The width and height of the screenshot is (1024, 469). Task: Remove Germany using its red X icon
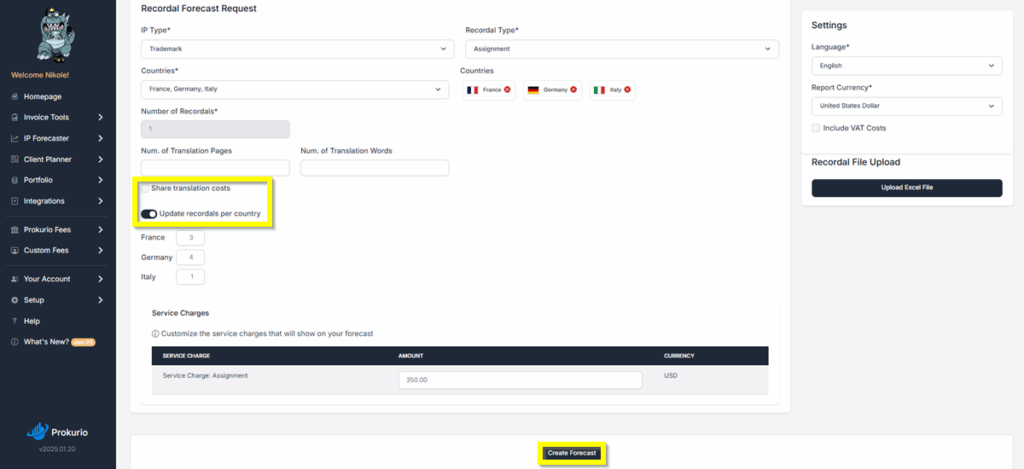(x=575, y=90)
